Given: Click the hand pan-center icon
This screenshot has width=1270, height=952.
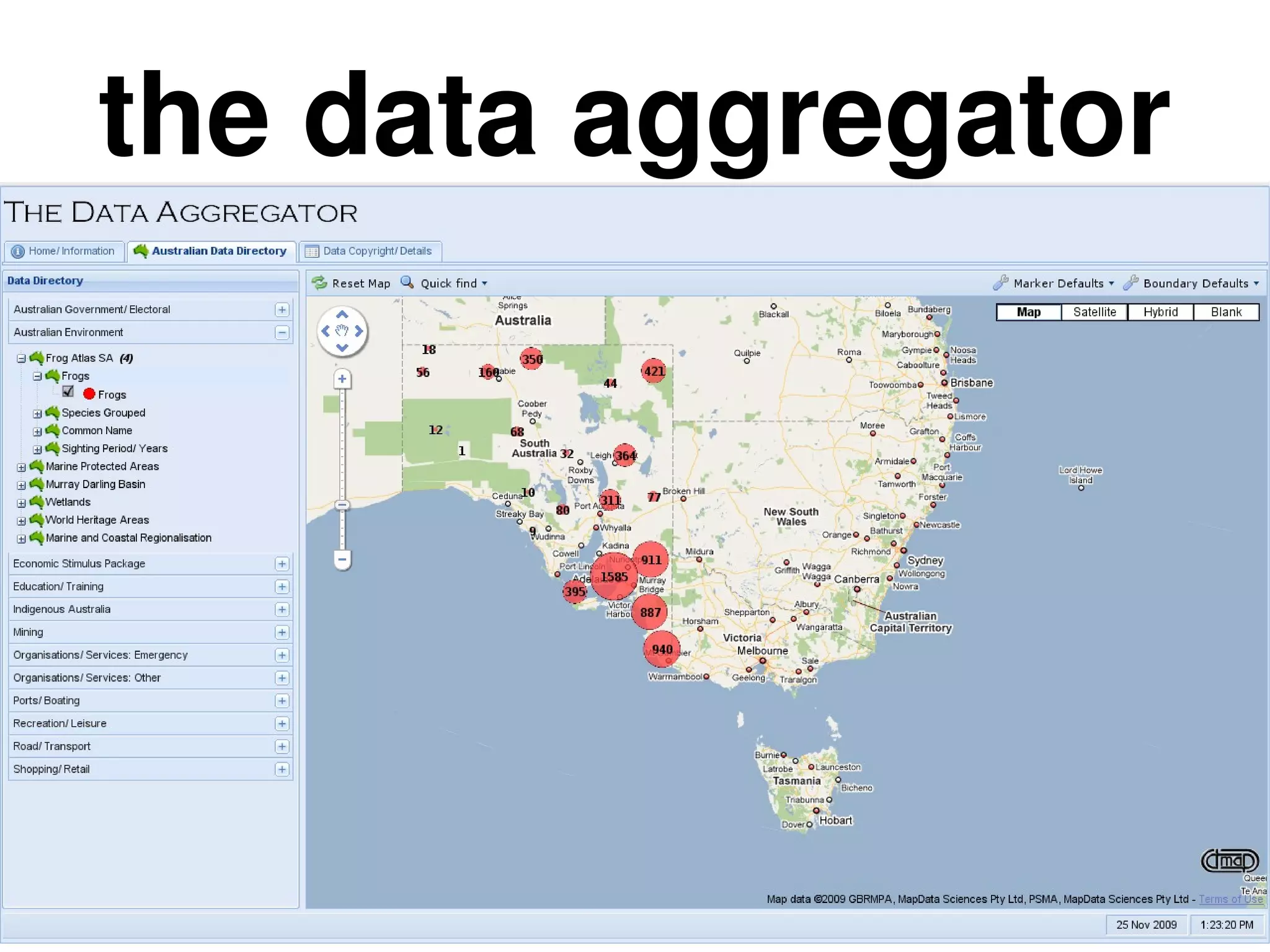Looking at the screenshot, I should coord(342,331).
